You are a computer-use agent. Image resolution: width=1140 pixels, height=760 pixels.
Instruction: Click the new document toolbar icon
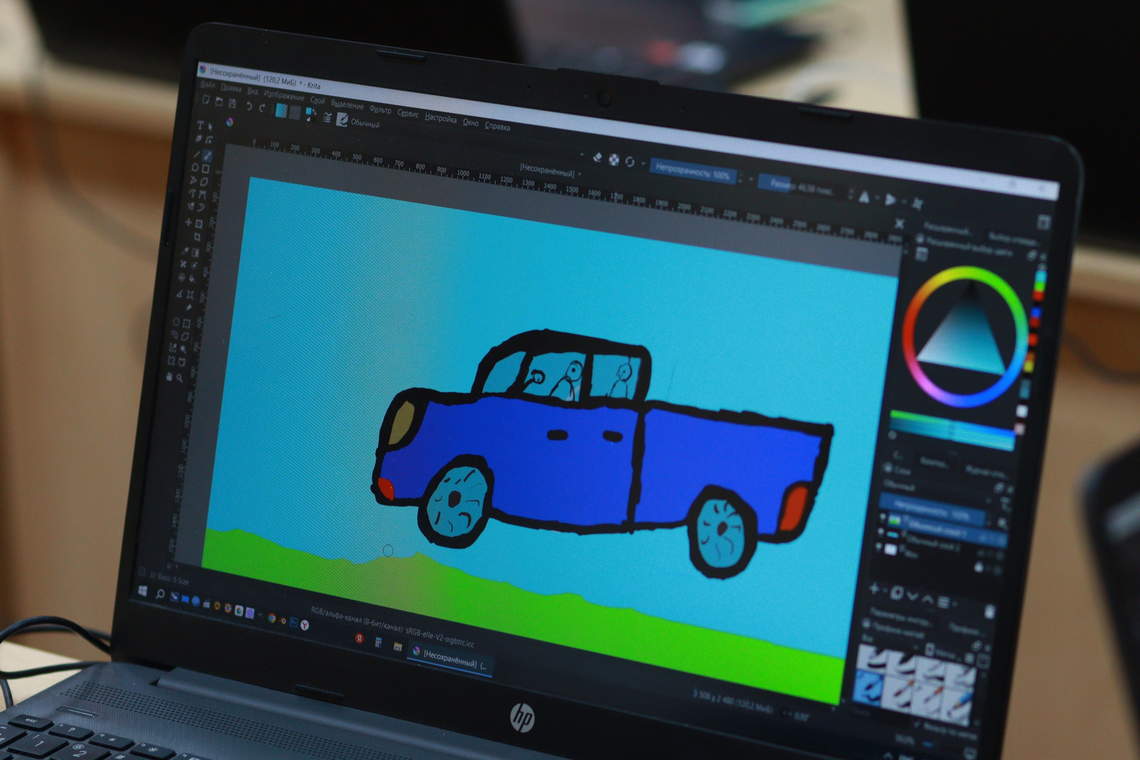206,100
